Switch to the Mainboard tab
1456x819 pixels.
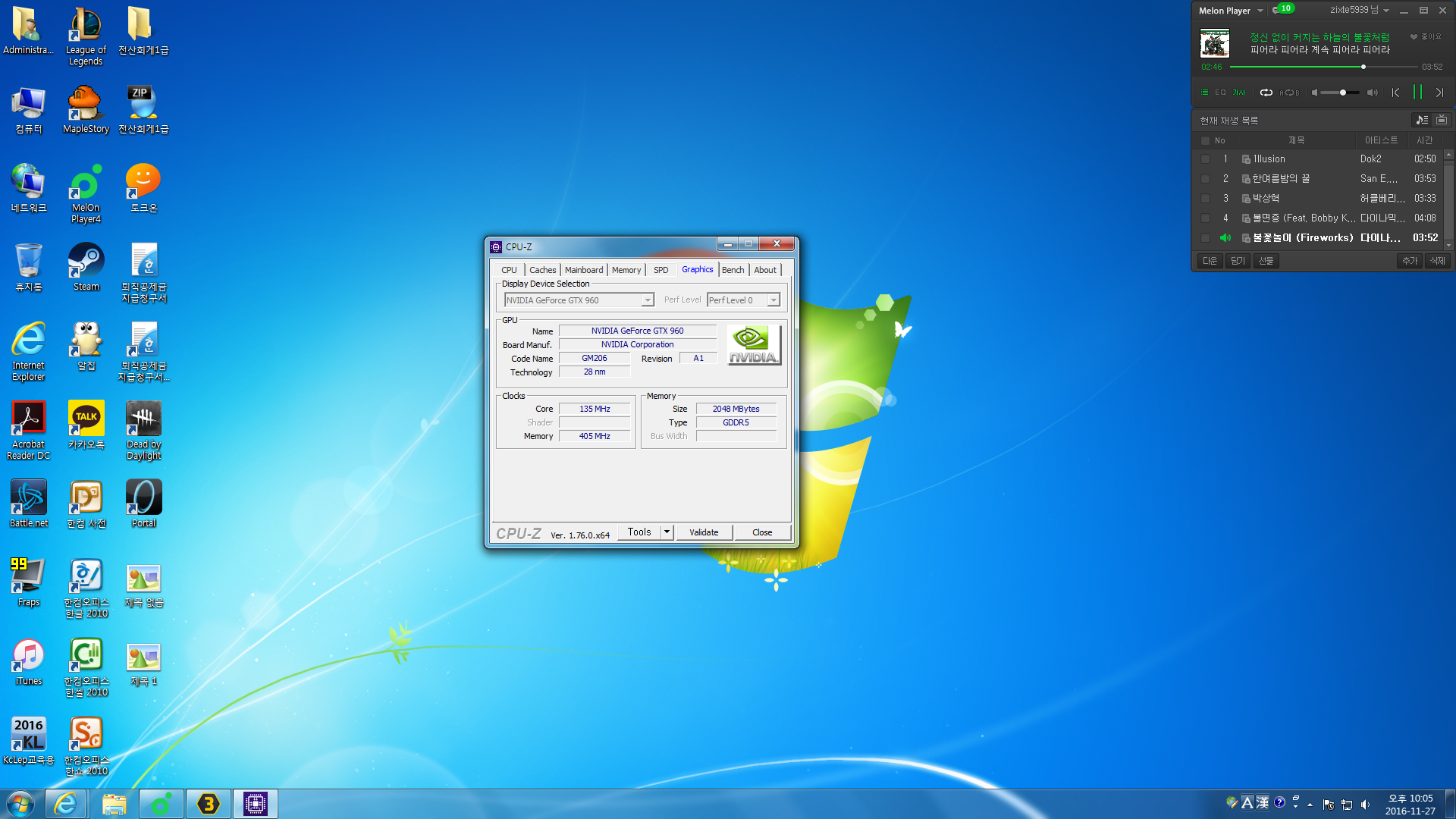pyautogui.click(x=583, y=270)
